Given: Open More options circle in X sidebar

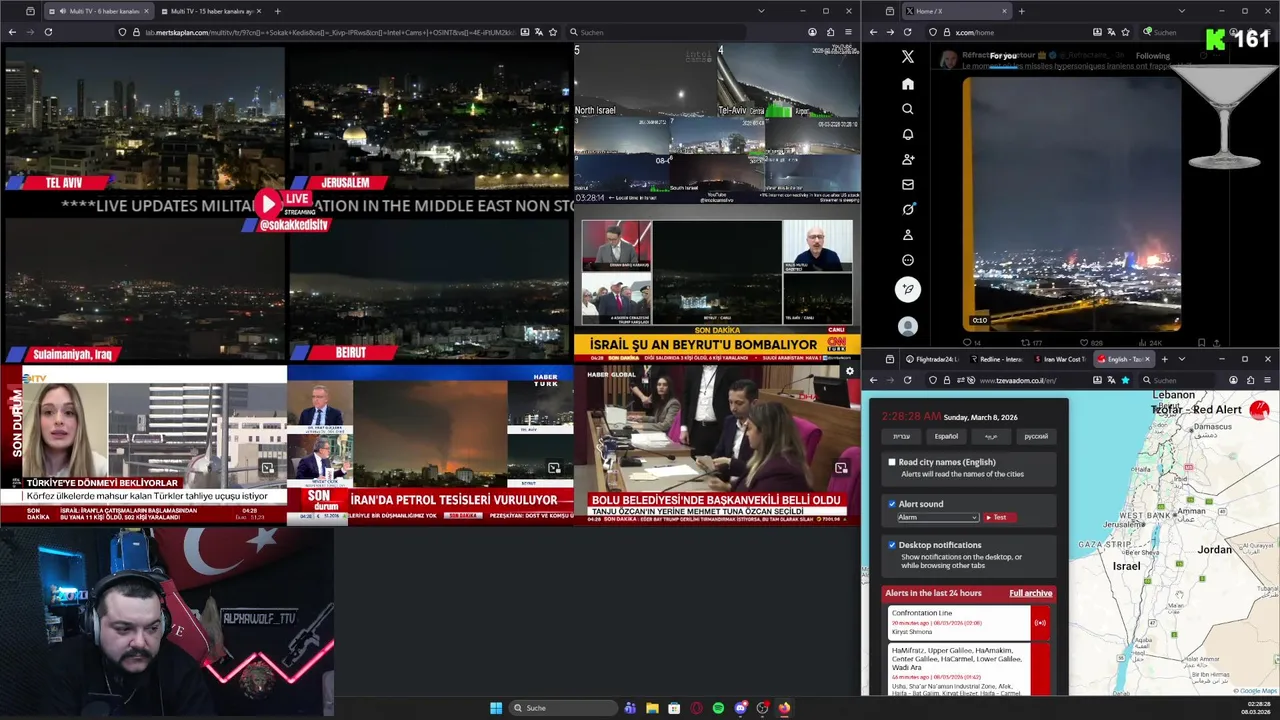Looking at the screenshot, I should (x=907, y=260).
